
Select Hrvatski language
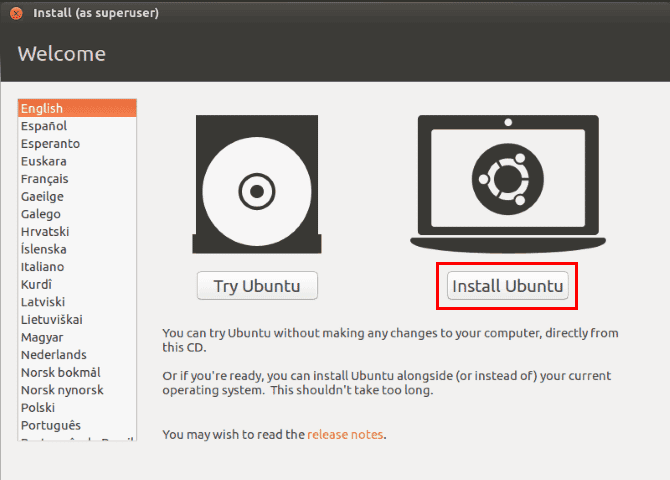77,231
